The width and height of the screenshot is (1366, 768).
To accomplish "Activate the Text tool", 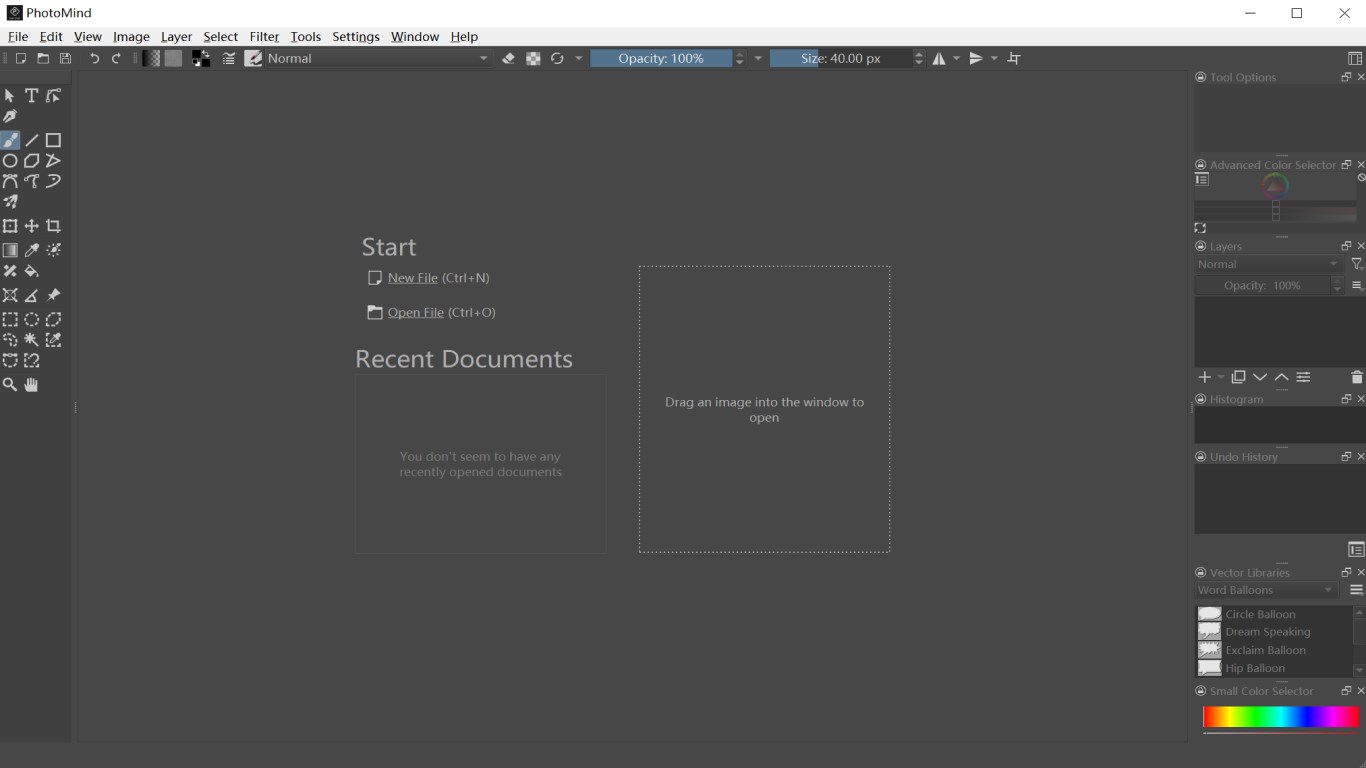I will click(x=30, y=95).
